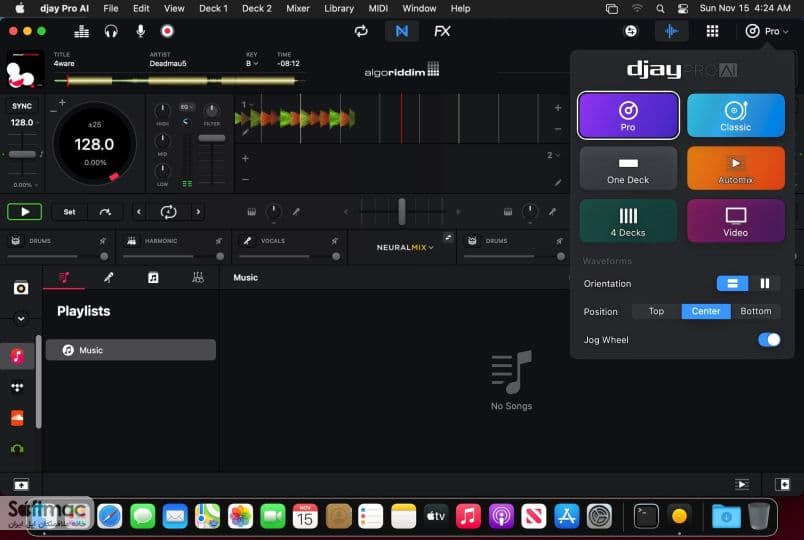Click the crossfader handle
This screenshot has width=804, height=540.
(x=402, y=211)
